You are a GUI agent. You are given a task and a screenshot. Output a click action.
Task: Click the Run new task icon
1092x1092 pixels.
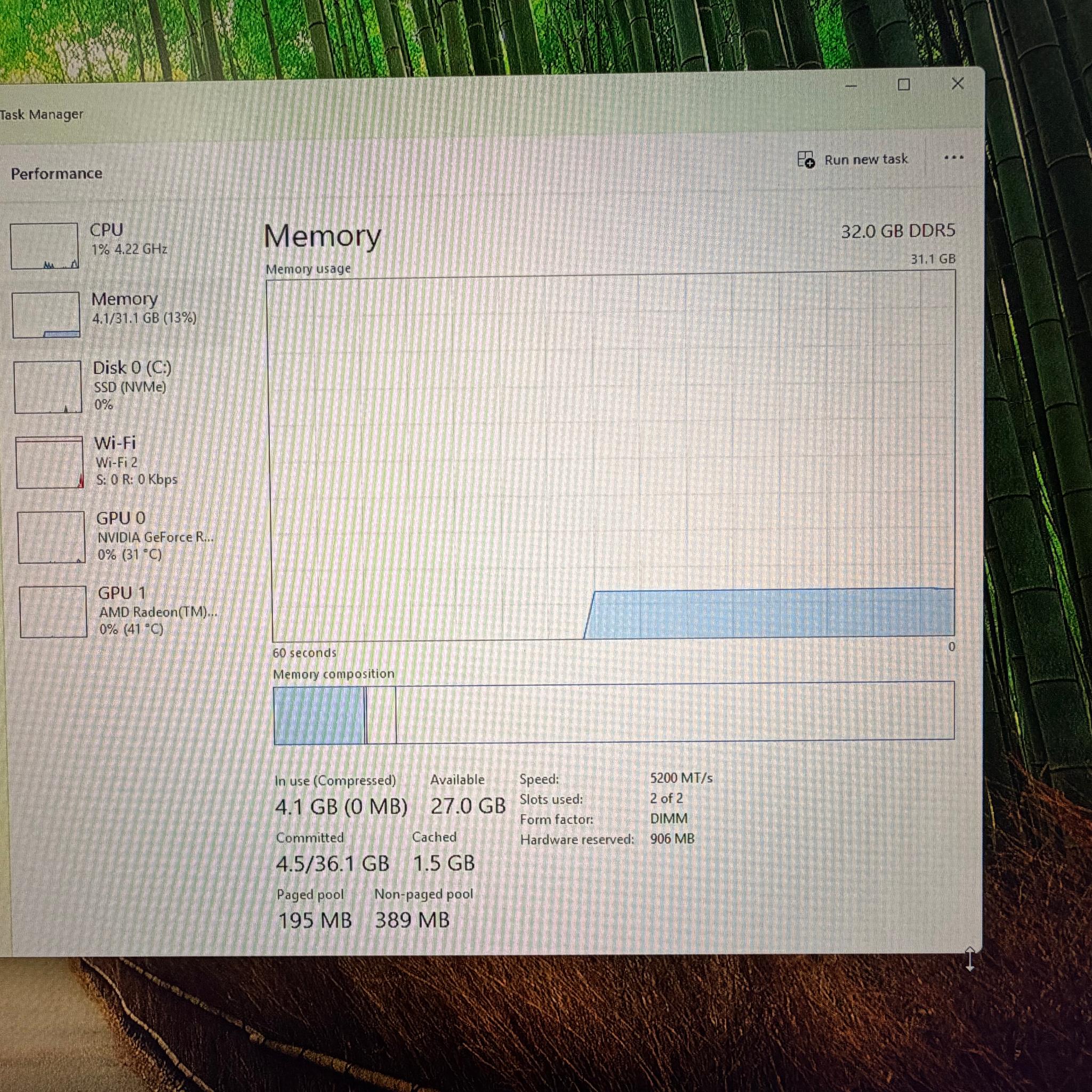tap(806, 159)
